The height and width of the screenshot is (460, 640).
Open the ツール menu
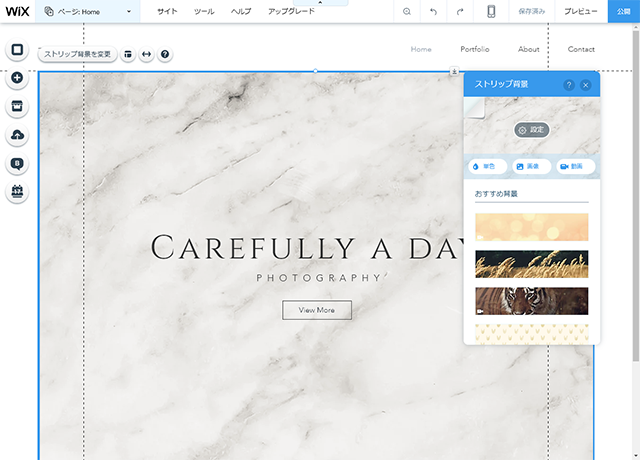pos(203,11)
